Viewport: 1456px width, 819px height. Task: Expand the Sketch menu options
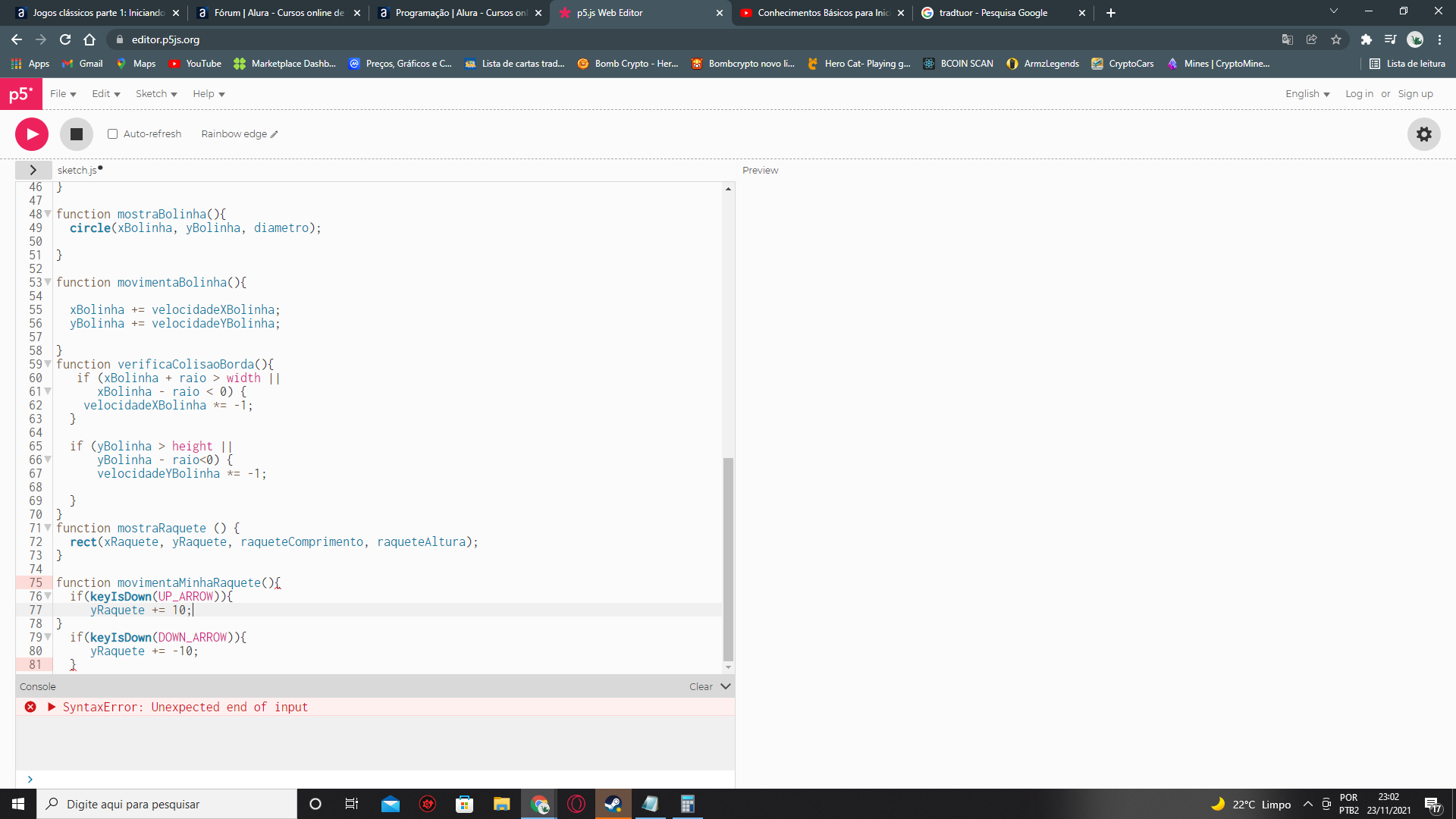(x=154, y=93)
